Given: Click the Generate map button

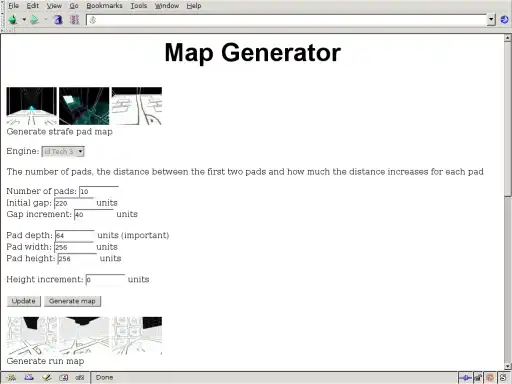Looking at the screenshot, I should [x=72, y=301].
